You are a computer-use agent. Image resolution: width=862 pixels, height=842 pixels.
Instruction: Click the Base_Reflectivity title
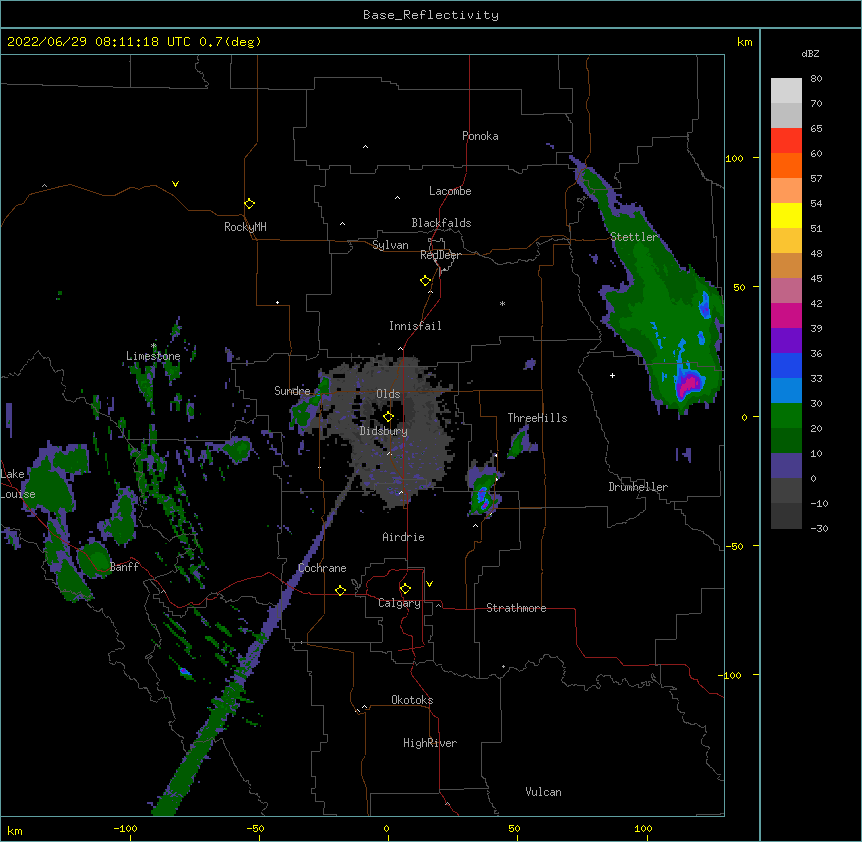point(431,15)
